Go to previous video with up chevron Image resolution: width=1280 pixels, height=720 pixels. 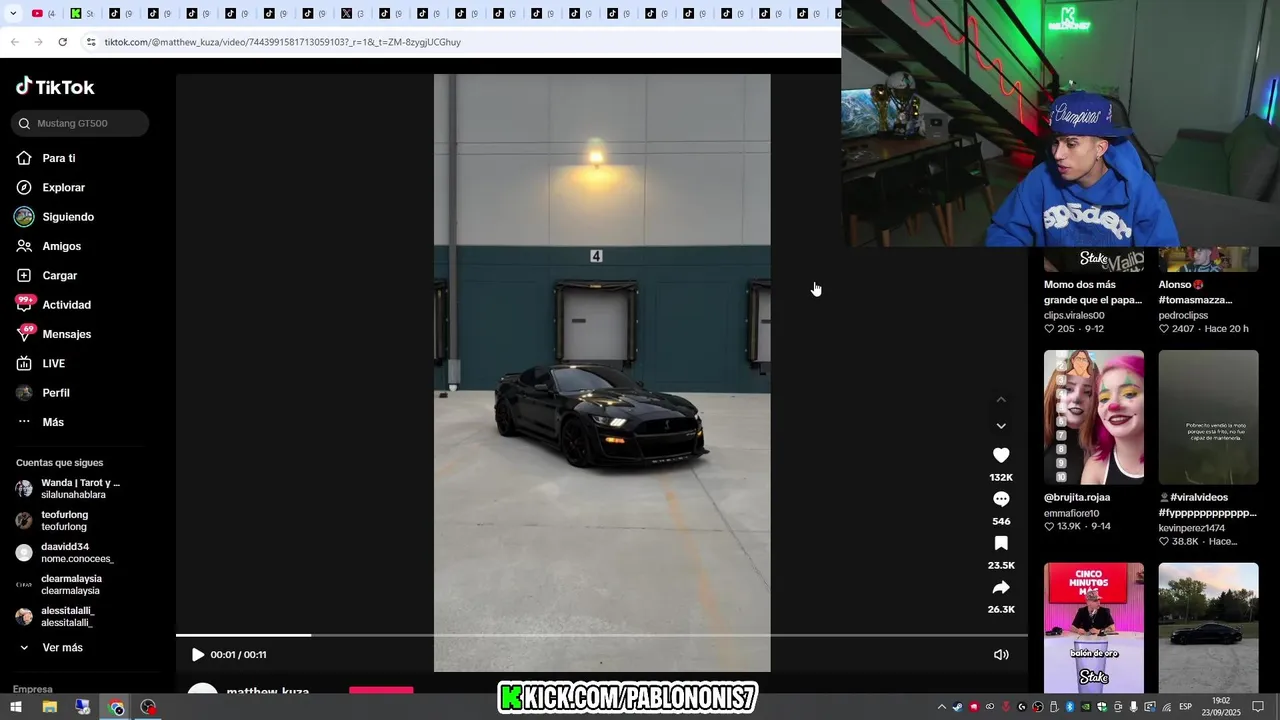(x=1001, y=400)
